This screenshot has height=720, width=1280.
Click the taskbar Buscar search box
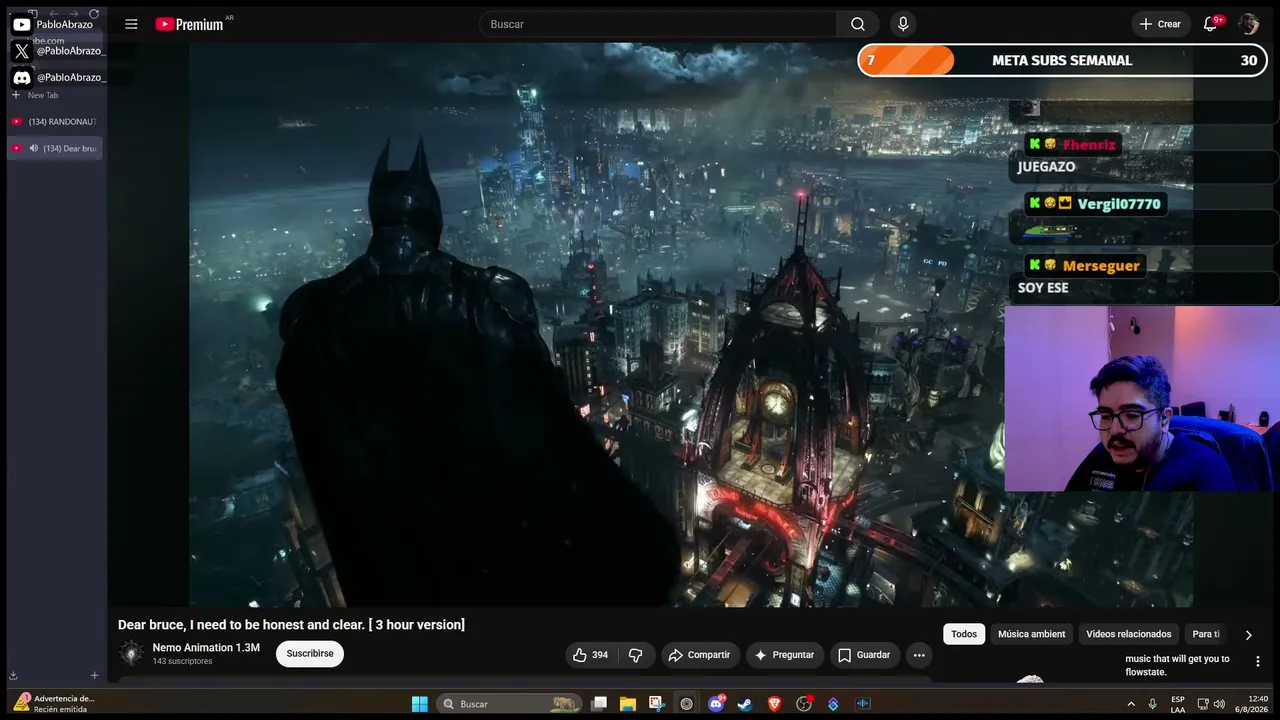pyautogui.click(x=509, y=704)
